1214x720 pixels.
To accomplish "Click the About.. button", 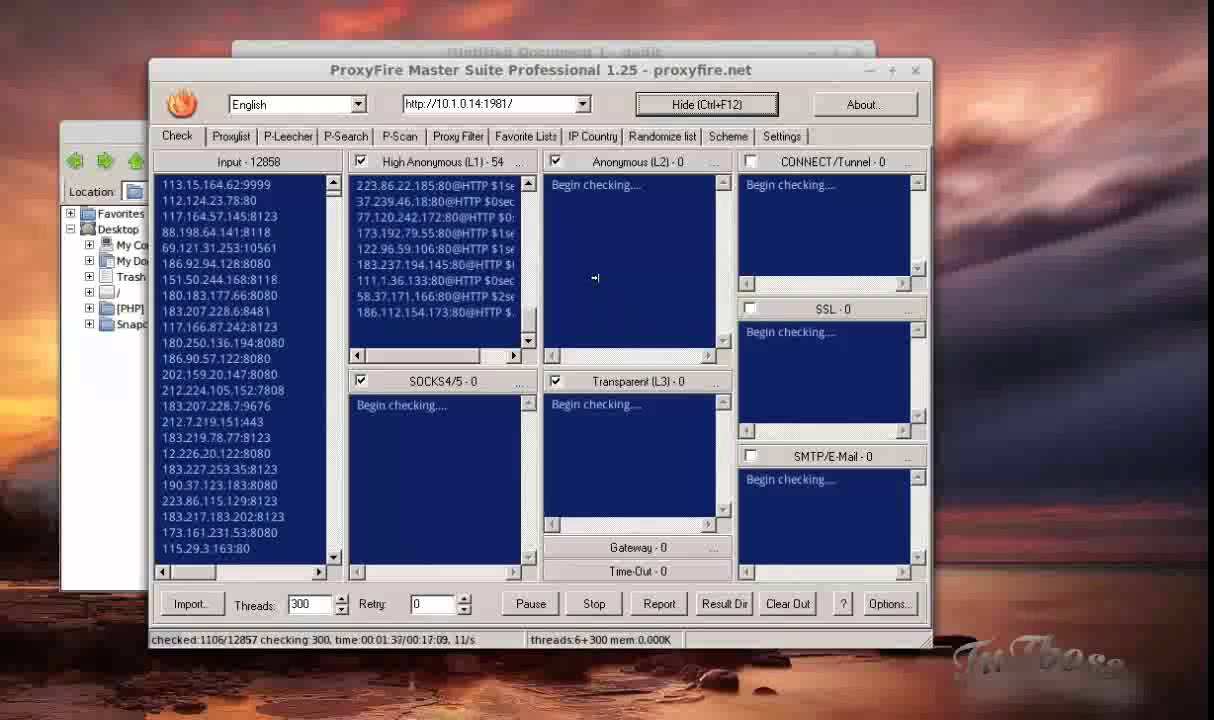I will 863,104.
